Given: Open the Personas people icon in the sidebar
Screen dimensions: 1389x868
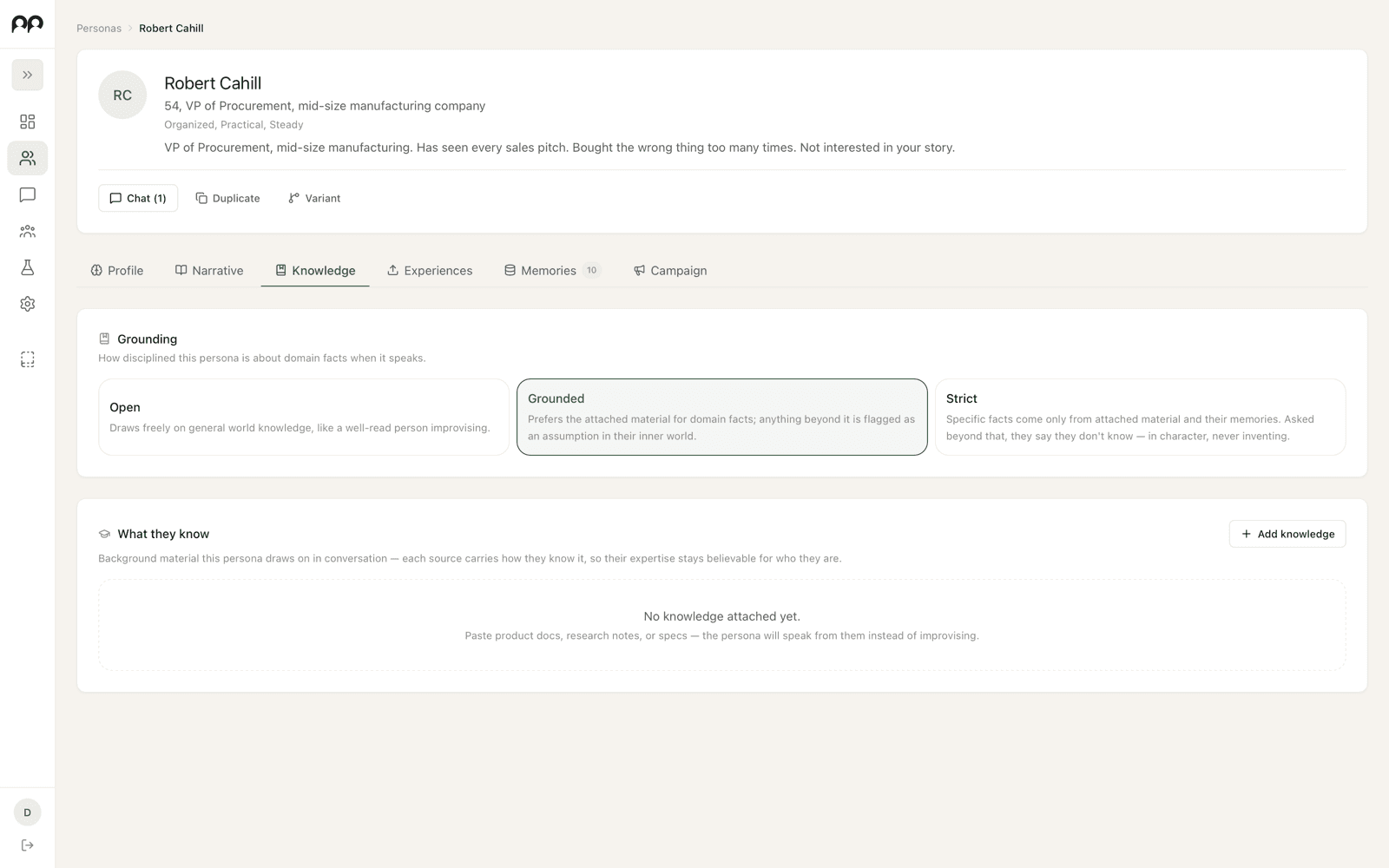Looking at the screenshot, I should (x=28, y=158).
